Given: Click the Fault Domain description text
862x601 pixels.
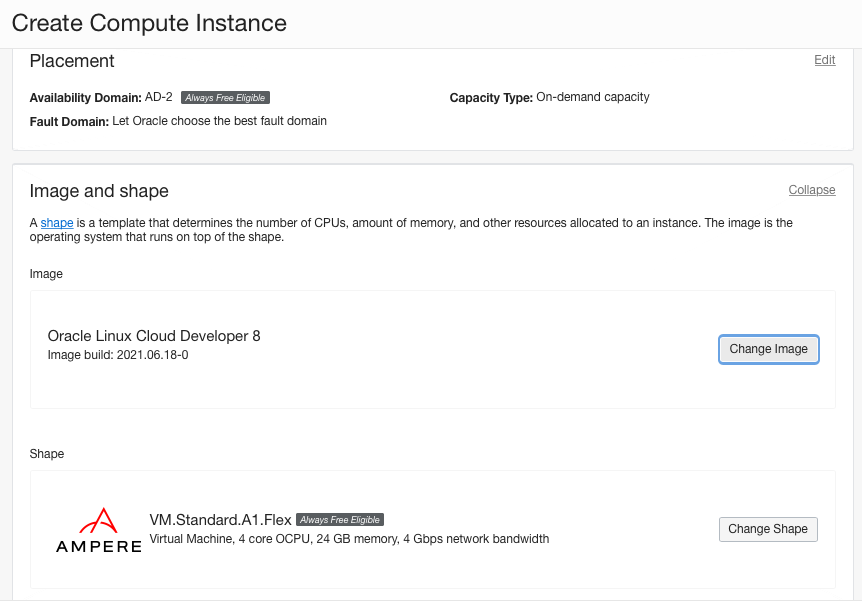Looking at the screenshot, I should coord(219,121).
